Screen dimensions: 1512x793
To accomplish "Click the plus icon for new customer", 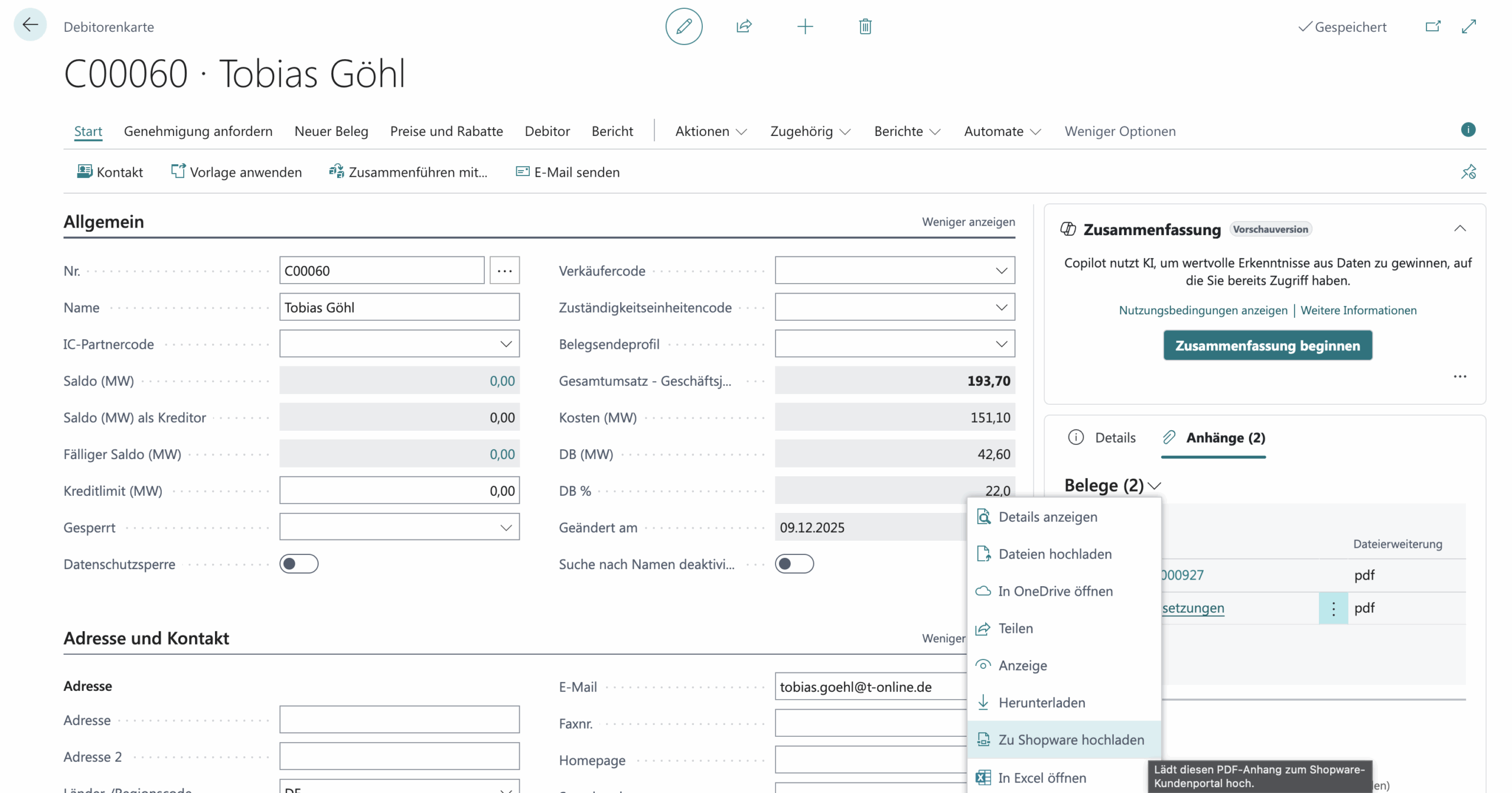I will point(804,27).
